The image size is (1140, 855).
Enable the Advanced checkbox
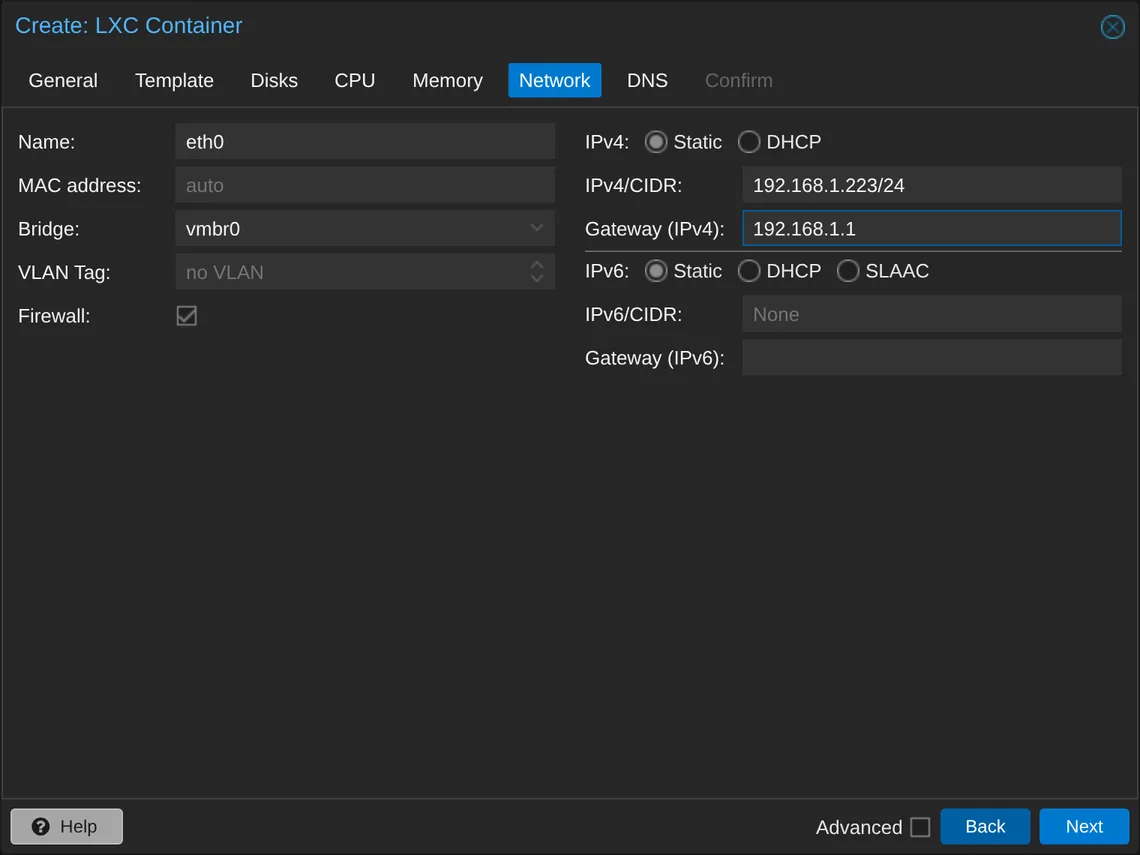(920, 827)
